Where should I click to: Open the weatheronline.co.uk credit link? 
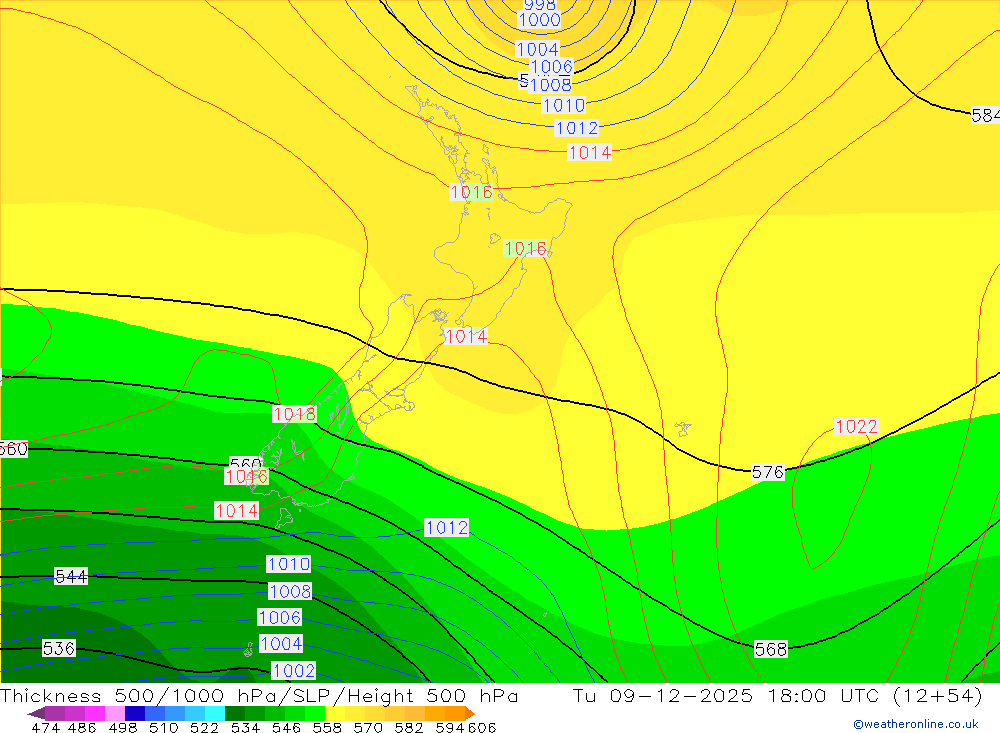pos(915,724)
